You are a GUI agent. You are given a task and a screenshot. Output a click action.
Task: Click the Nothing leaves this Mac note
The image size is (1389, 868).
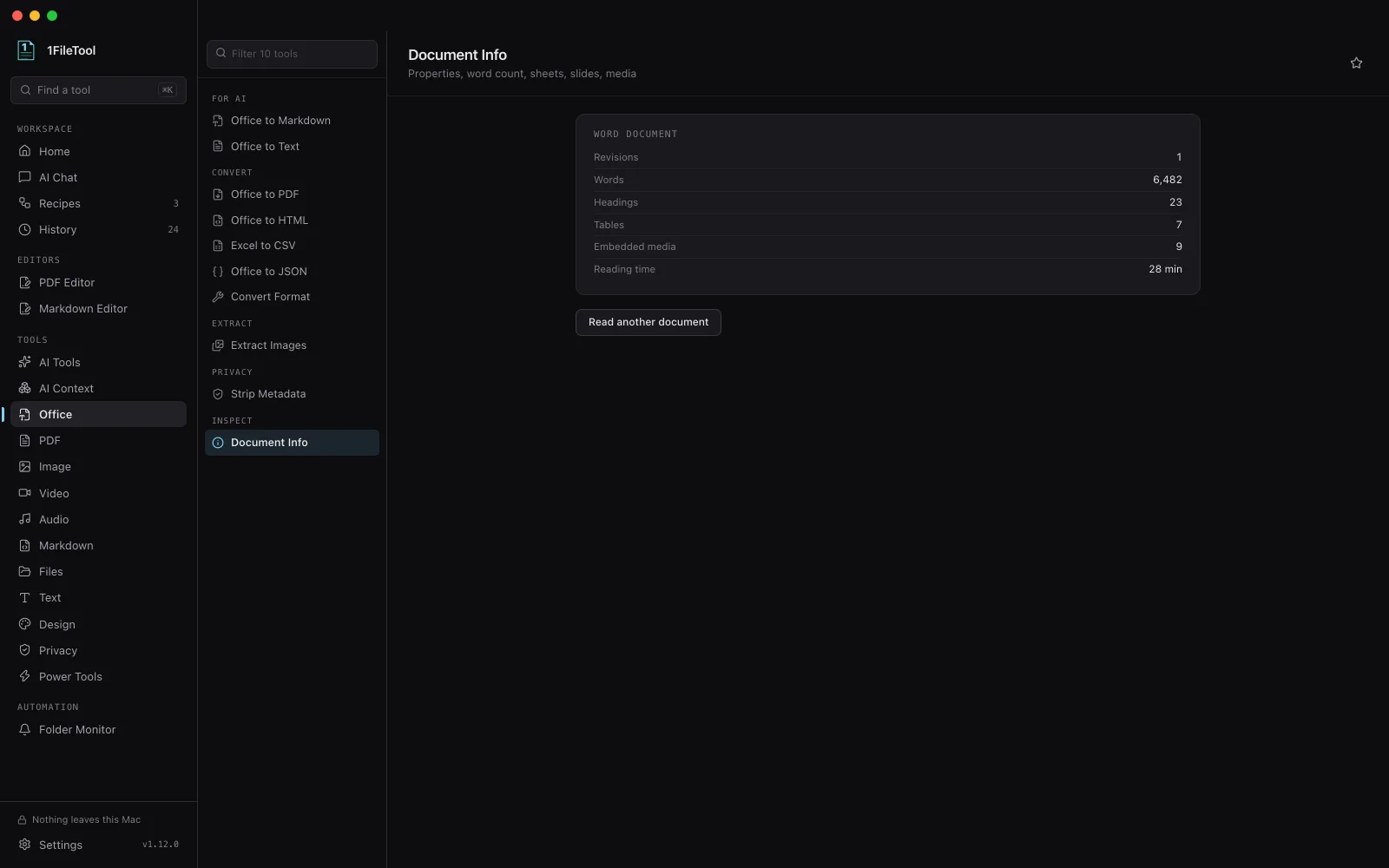pos(79,819)
